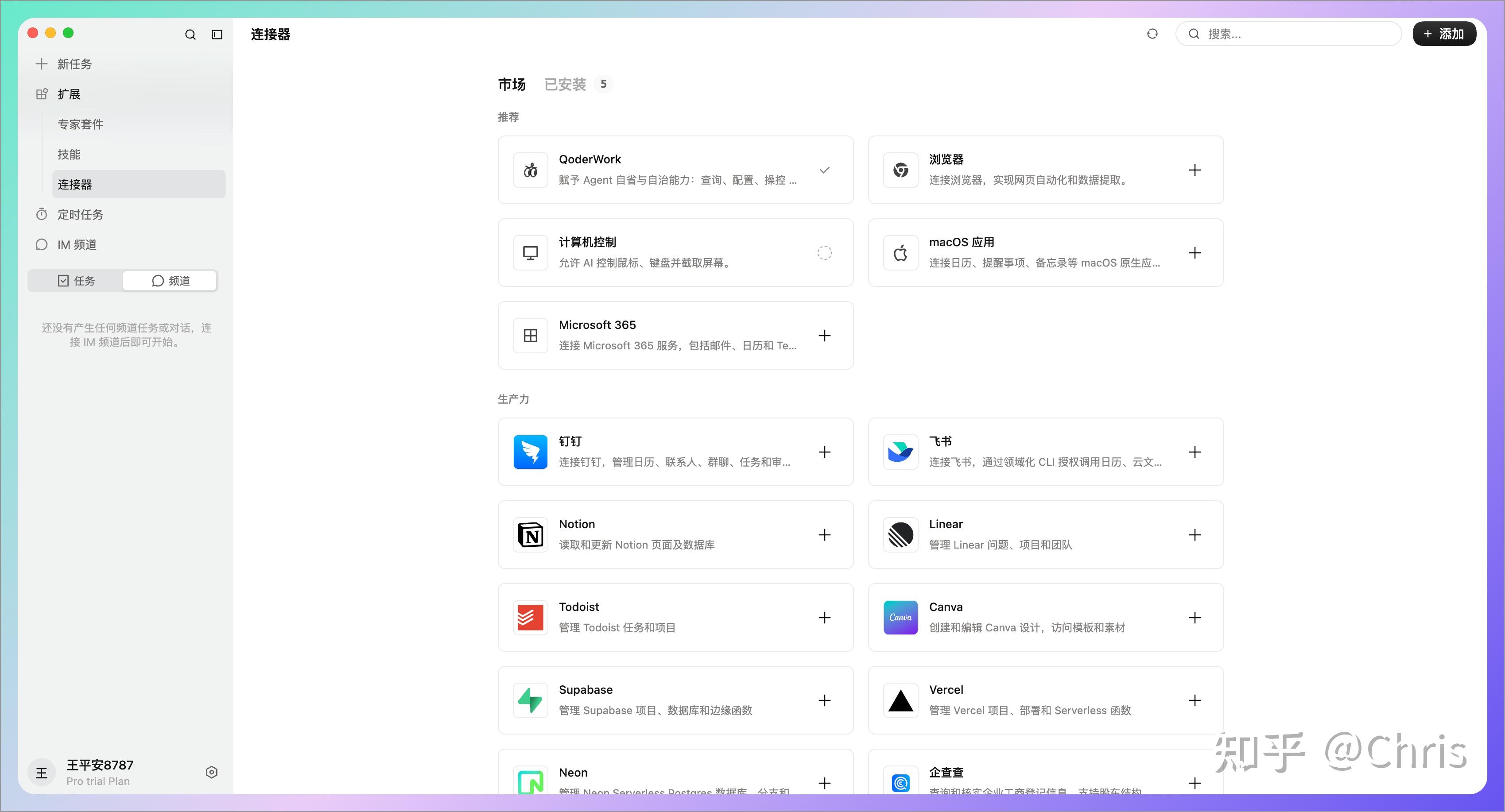The image size is (1505, 812).
Task: Click the Pro trial Plan label
Action: click(x=98, y=781)
